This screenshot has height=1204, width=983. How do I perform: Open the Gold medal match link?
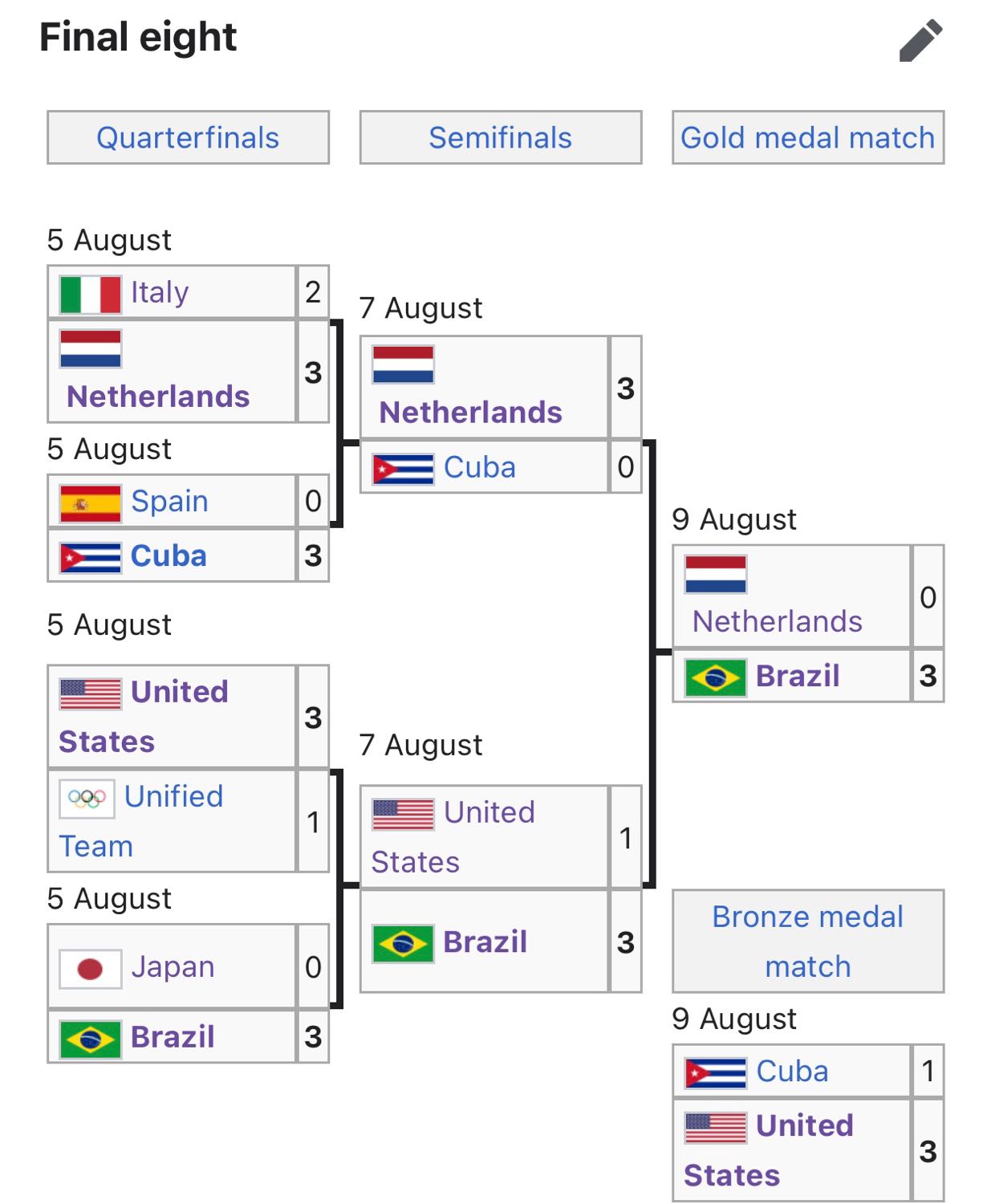point(807,138)
